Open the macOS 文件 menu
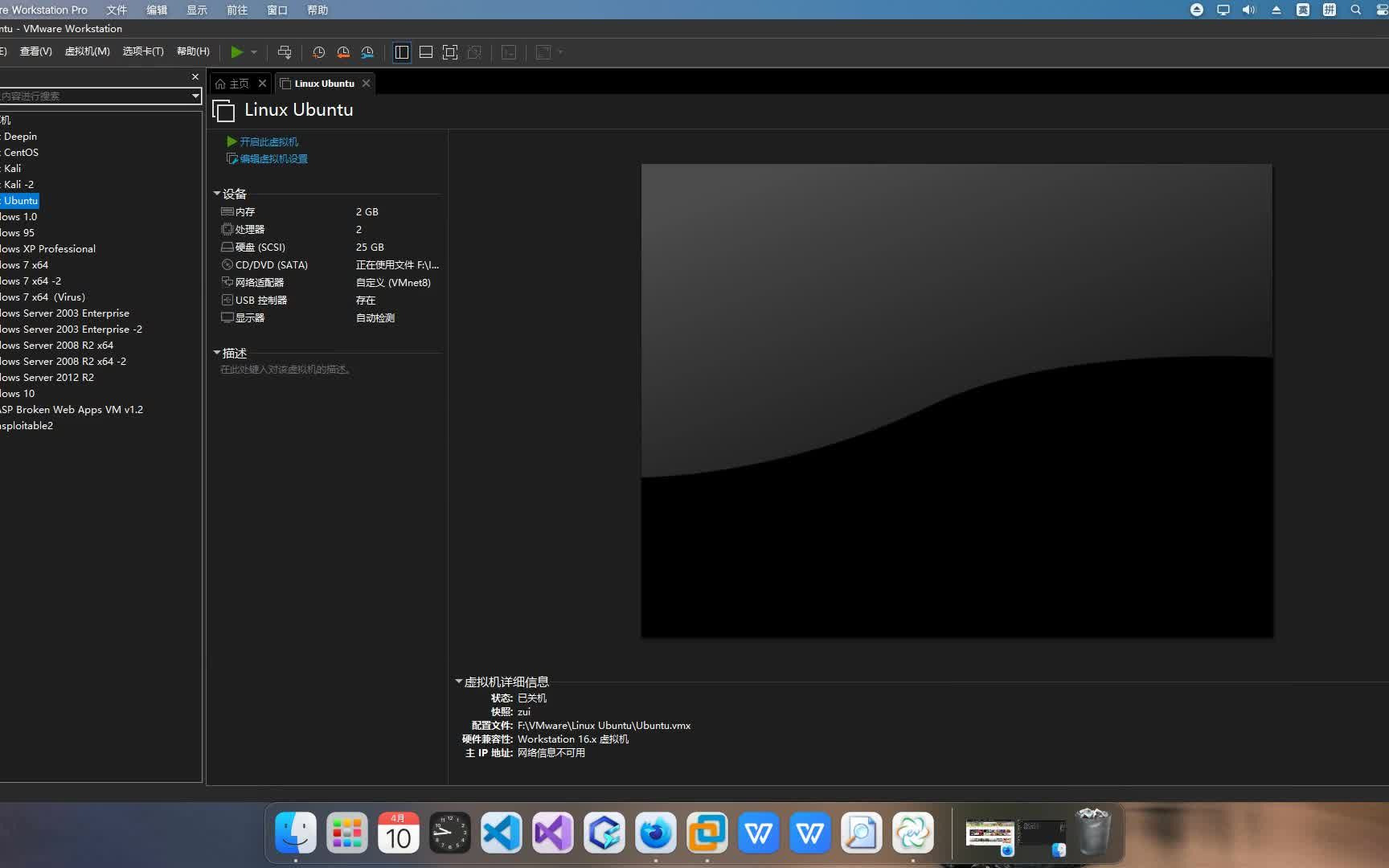Viewport: 1389px width, 868px height. [117, 10]
